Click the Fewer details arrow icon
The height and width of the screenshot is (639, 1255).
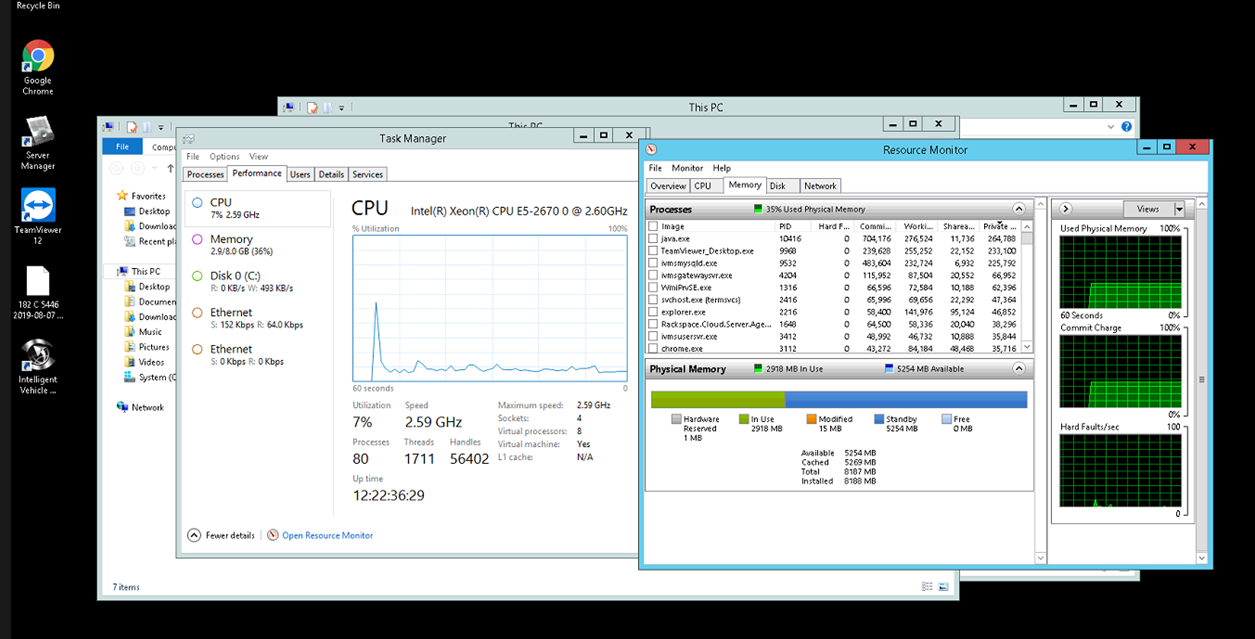pyautogui.click(x=194, y=535)
